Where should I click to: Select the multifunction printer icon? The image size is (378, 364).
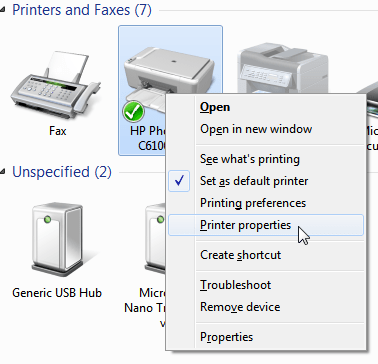pyautogui.click(x=283, y=68)
